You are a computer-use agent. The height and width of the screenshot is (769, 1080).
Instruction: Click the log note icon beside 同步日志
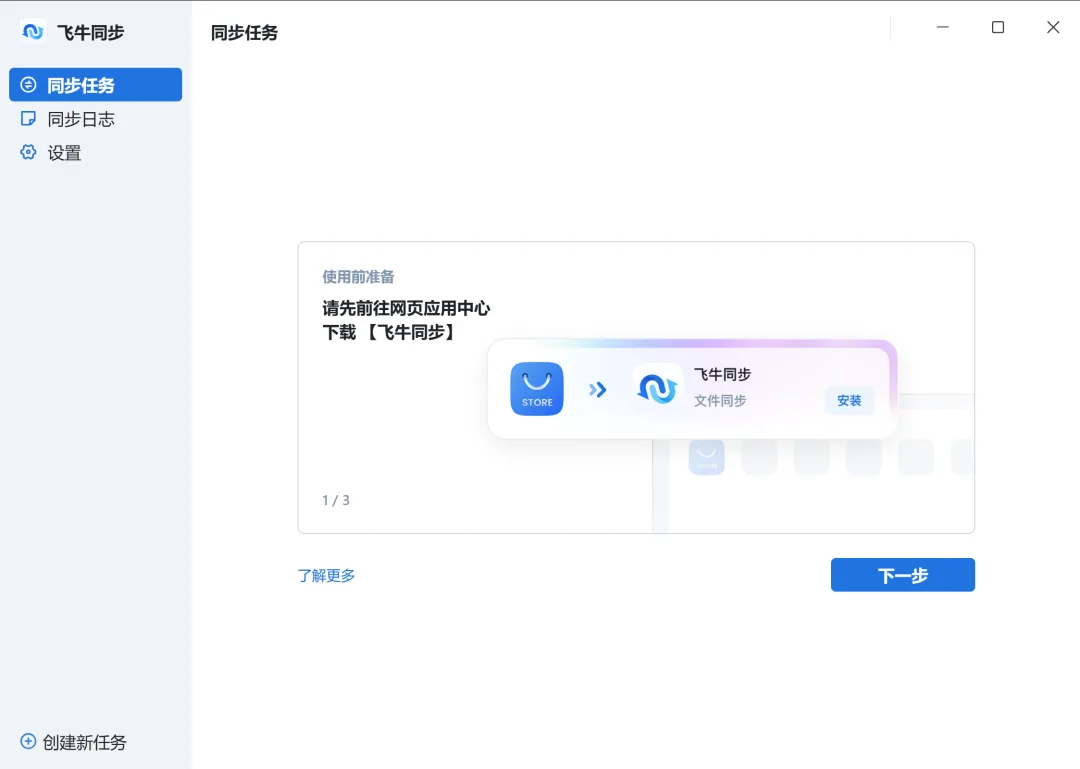pos(28,119)
